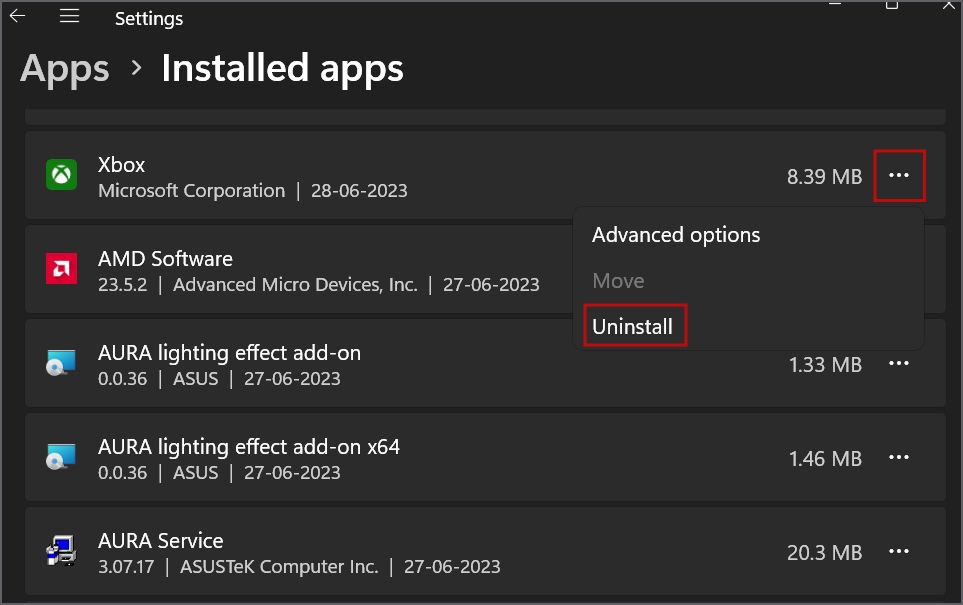Screen dimensions: 963x605
Task: Click the Installed apps breadcrumb label
Action: tap(281, 68)
